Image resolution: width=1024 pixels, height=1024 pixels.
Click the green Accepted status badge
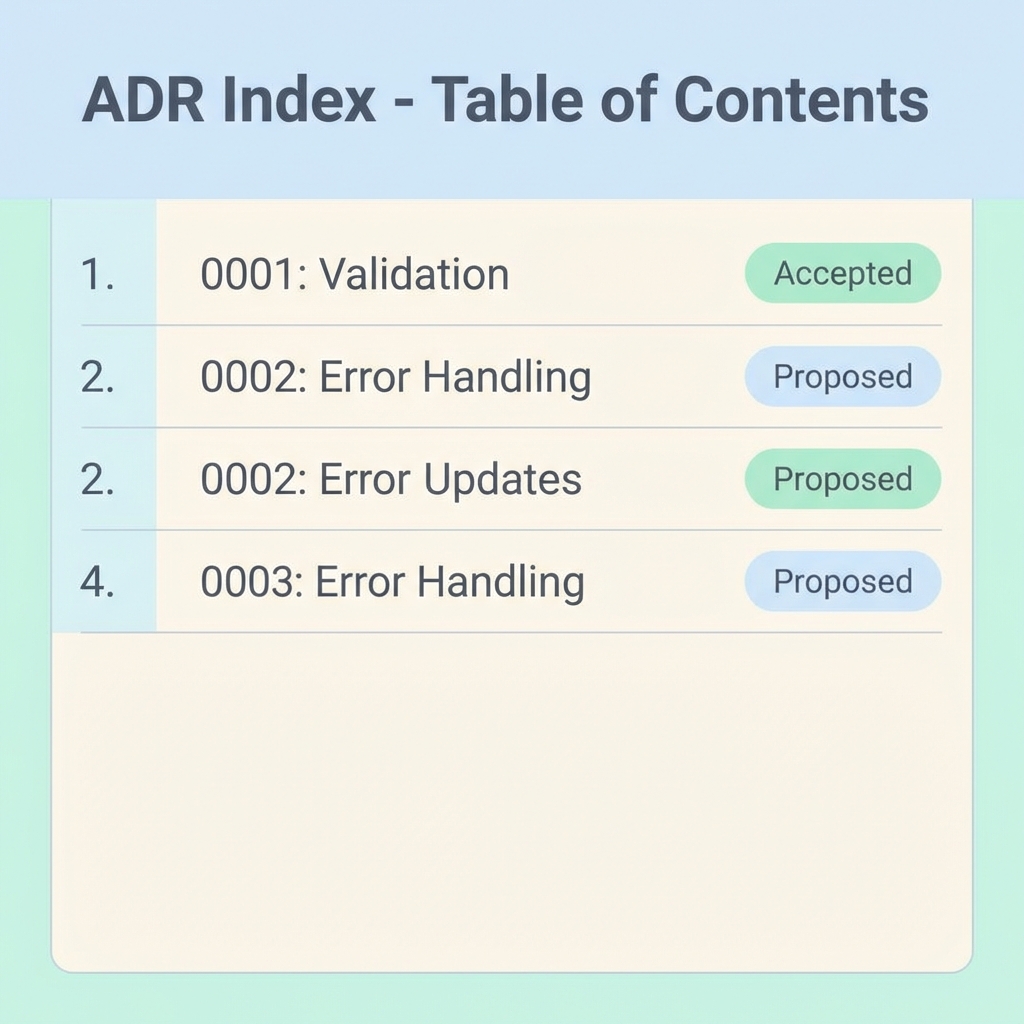(842, 273)
